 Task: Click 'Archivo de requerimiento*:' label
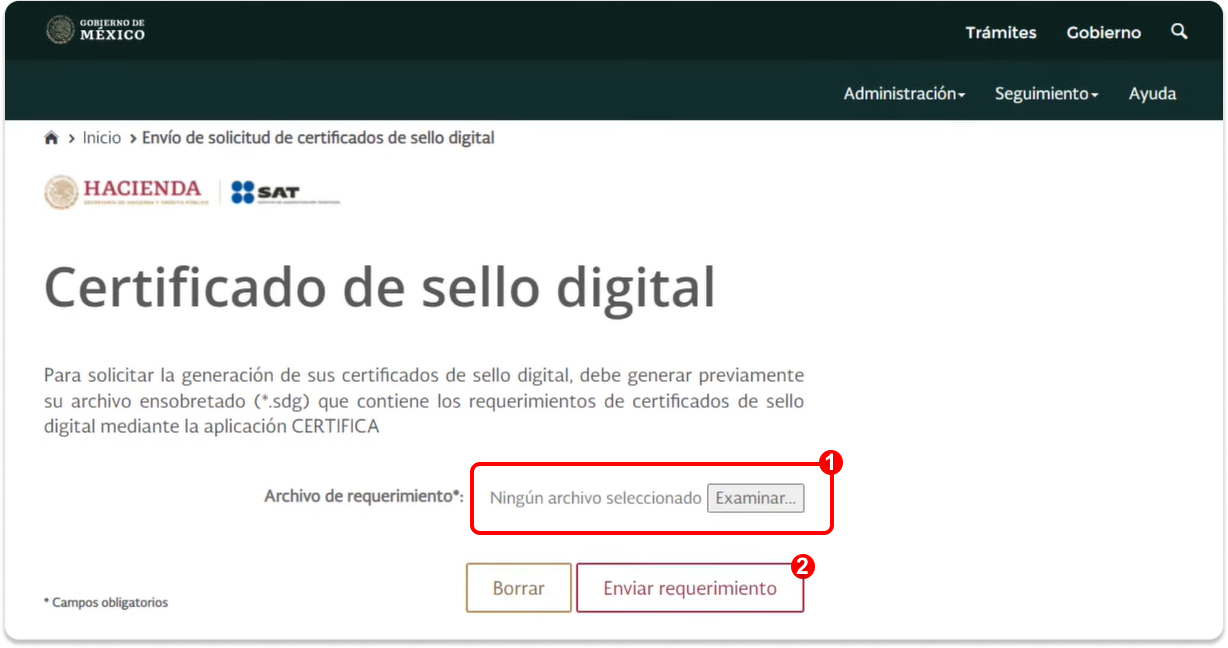click(364, 496)
